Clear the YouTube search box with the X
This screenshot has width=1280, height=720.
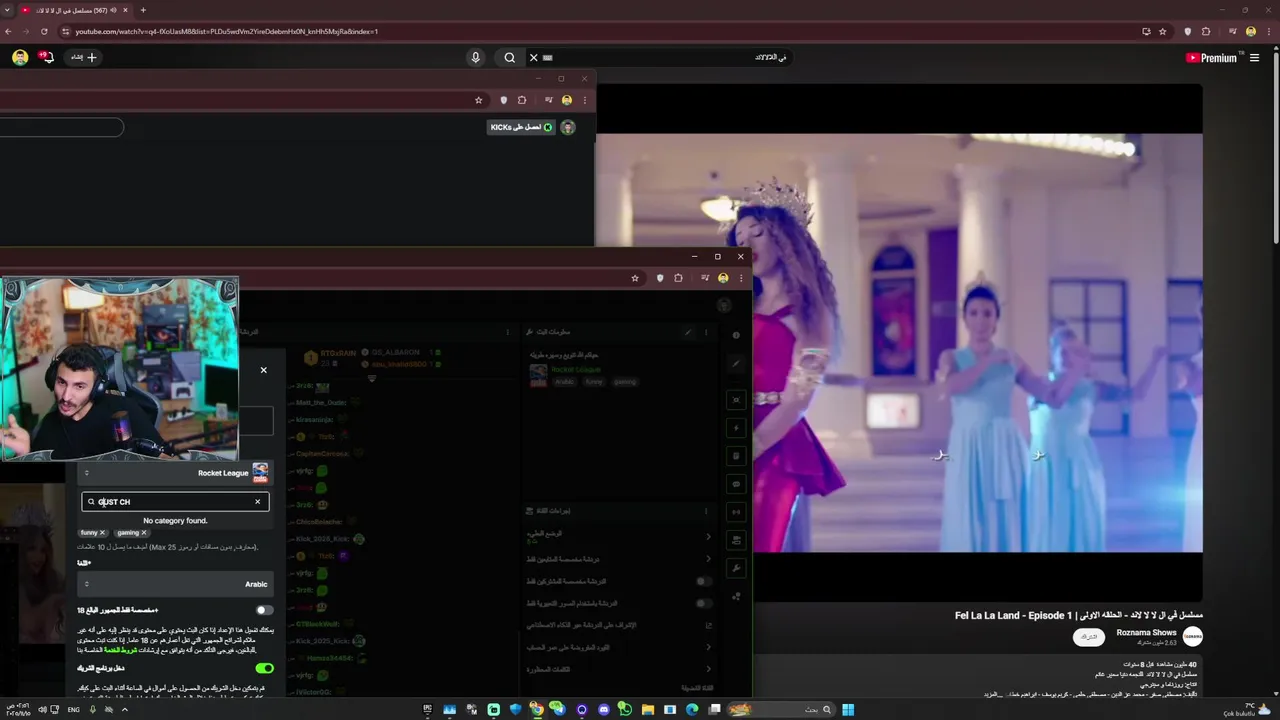click(x=533, y=57)
